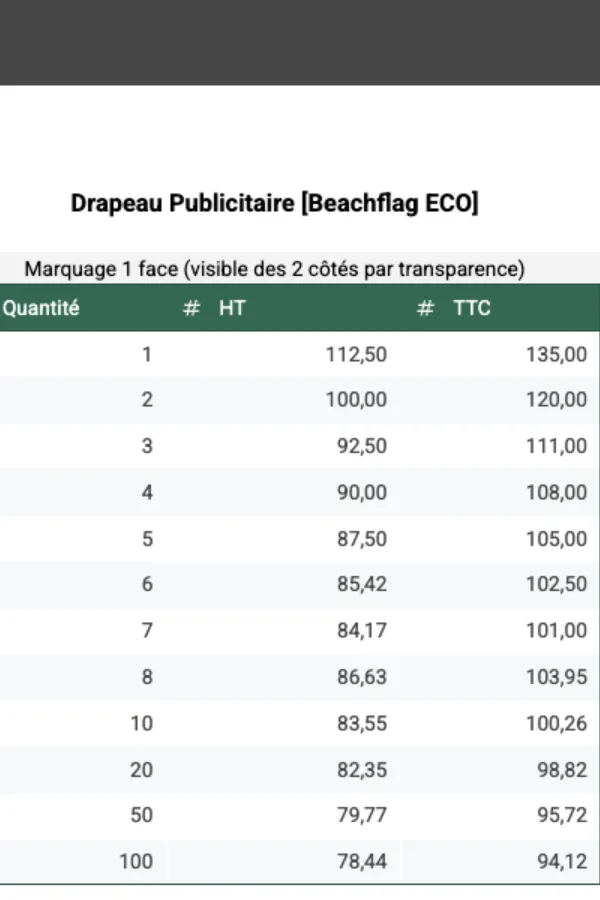This screenshot has width=600, height=900.
Task: Click the HT column header label
Action: 232,309
